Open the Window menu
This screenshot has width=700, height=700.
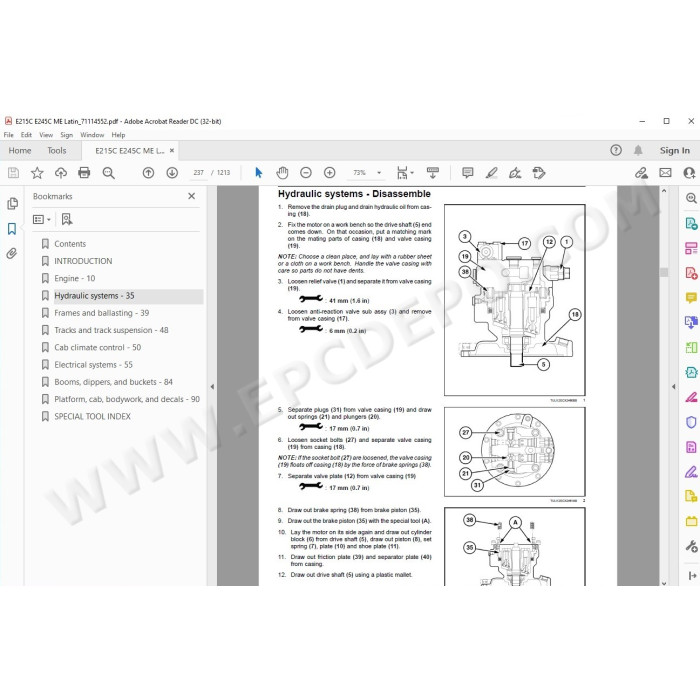[x=92, y=135]
